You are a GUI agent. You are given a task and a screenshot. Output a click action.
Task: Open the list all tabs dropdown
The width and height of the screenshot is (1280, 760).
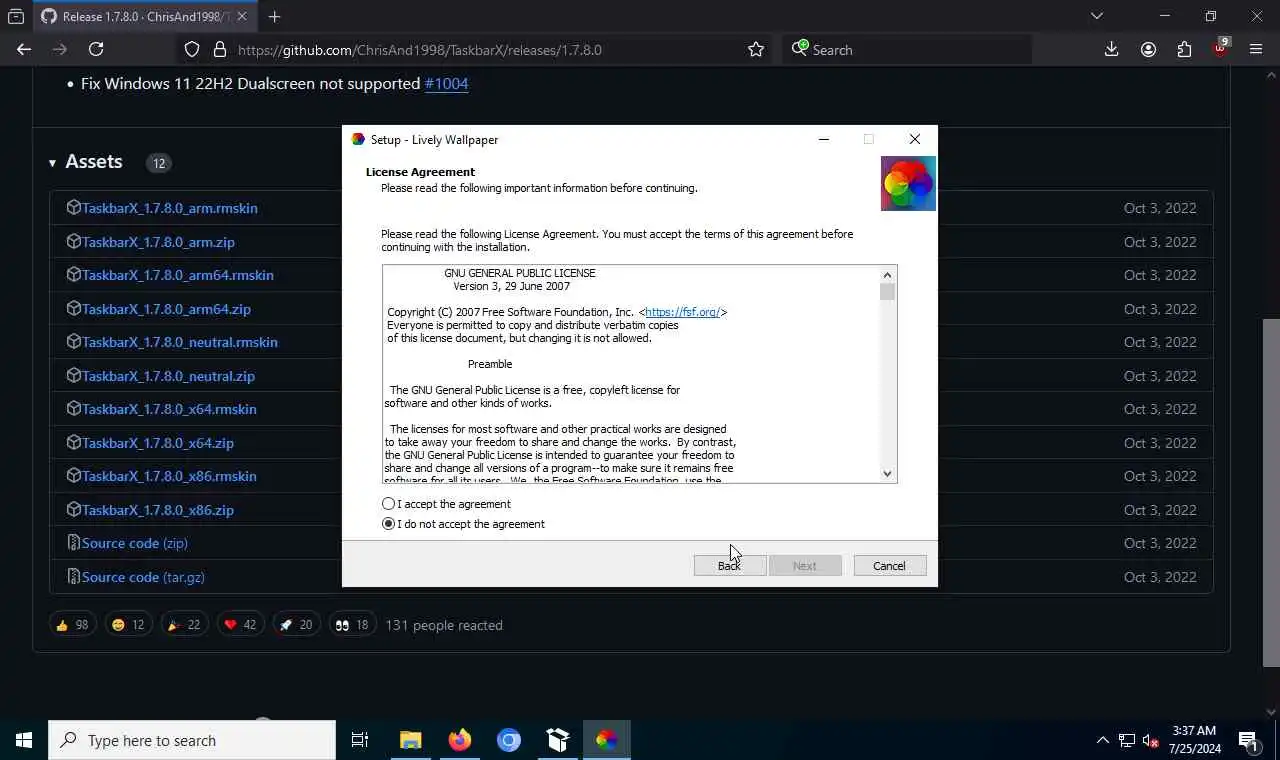(x=1097, y=16)
